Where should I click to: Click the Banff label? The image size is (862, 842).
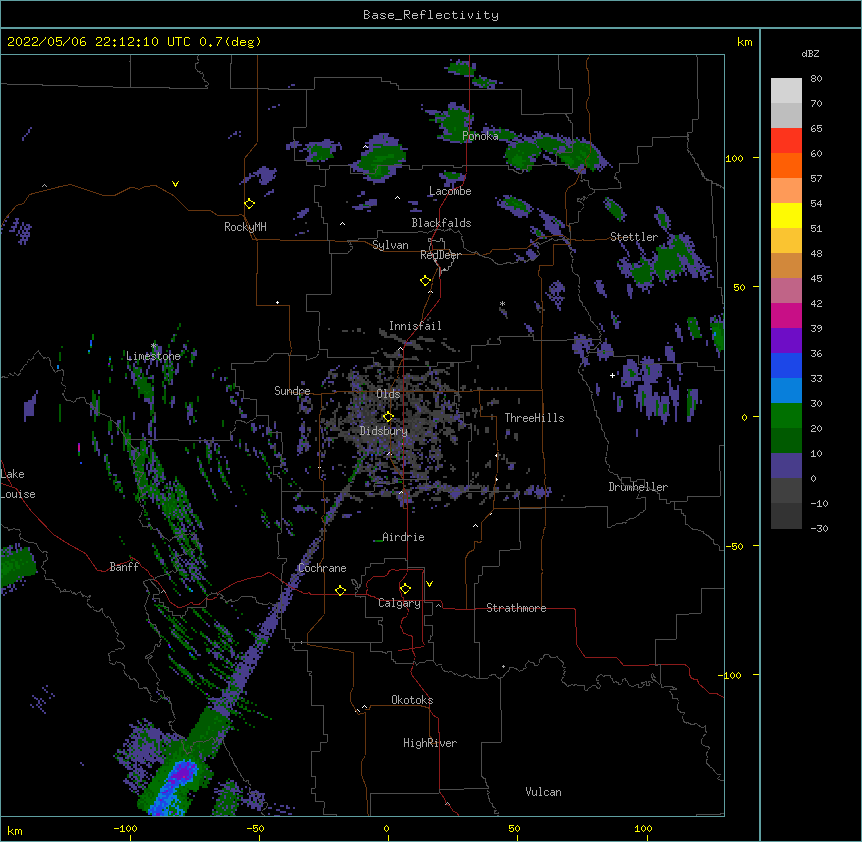coord(124,567)
